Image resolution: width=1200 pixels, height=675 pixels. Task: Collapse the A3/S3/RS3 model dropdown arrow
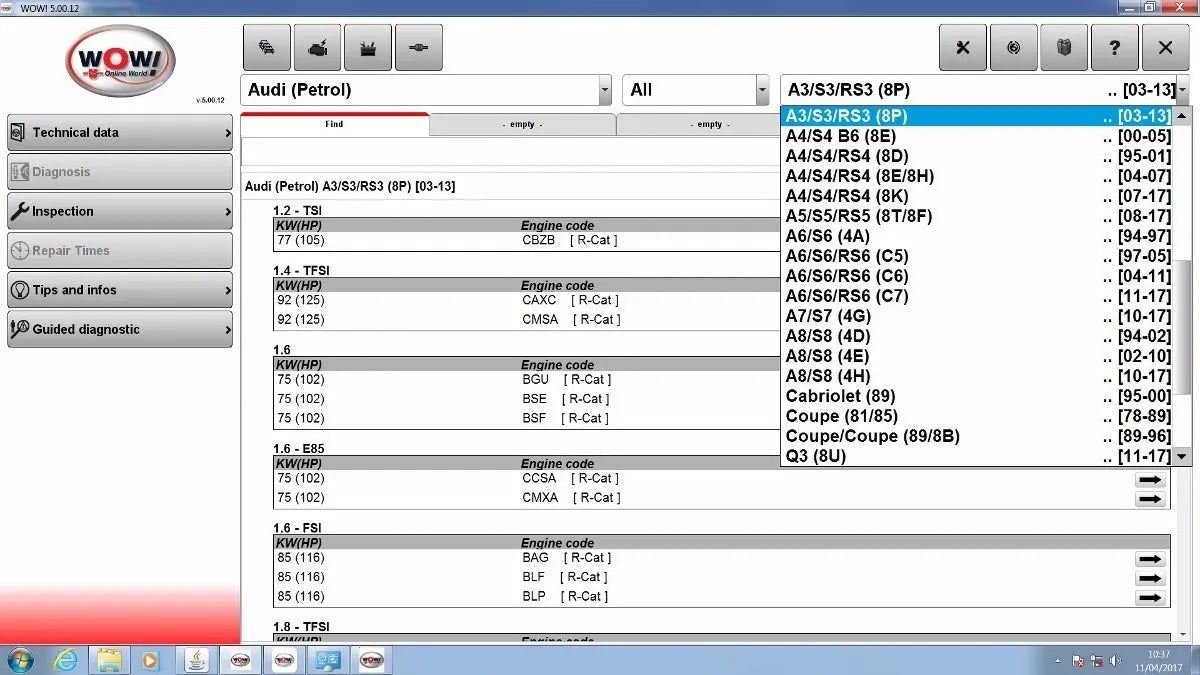click(x=1183, y=90)
